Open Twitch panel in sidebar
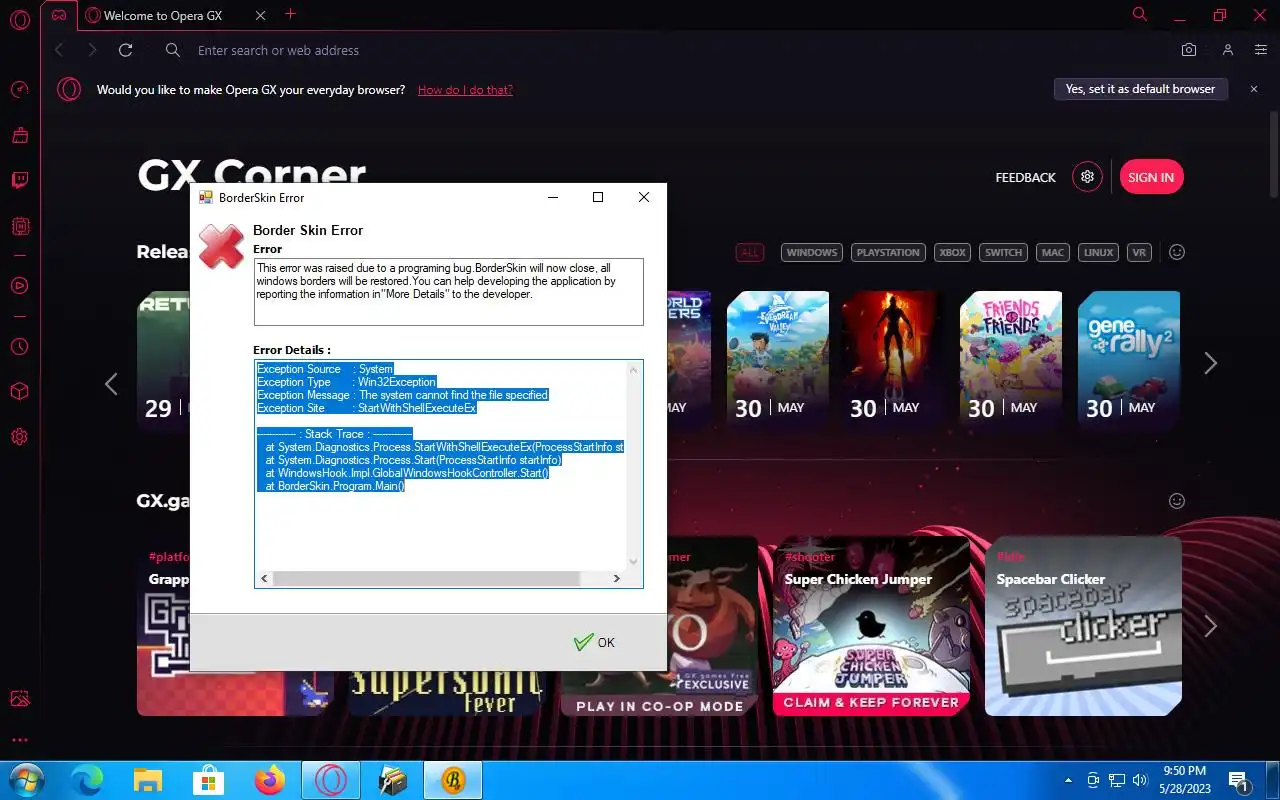Image resolution: width=1280 pixels, height=800 pixels. pos(19,181)
